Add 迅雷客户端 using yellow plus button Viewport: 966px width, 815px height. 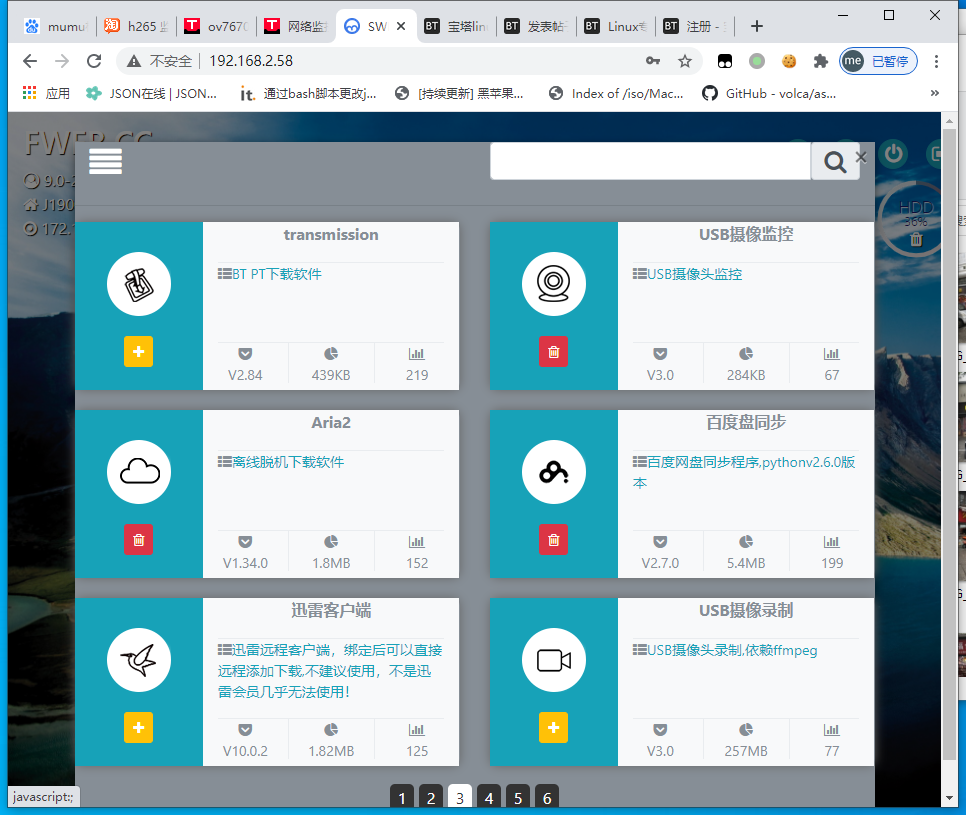pos(138,728)
